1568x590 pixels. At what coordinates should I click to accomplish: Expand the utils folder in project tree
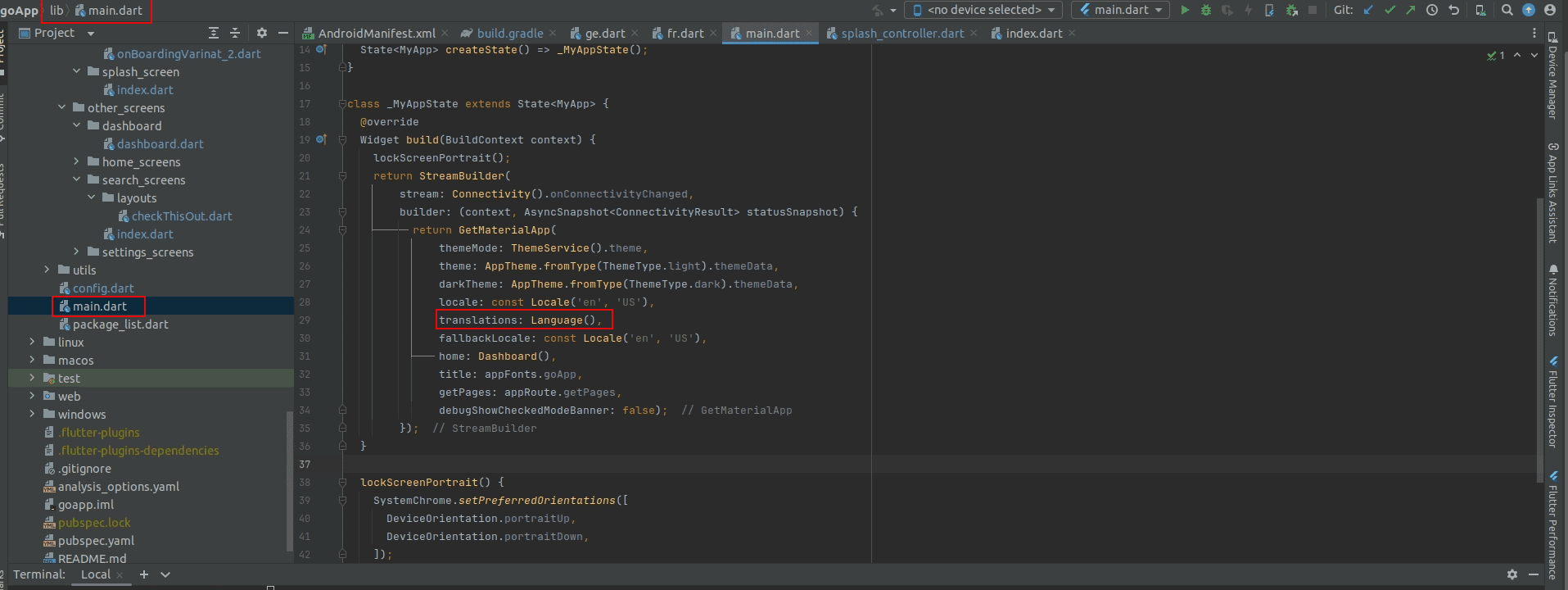(47, 270)
